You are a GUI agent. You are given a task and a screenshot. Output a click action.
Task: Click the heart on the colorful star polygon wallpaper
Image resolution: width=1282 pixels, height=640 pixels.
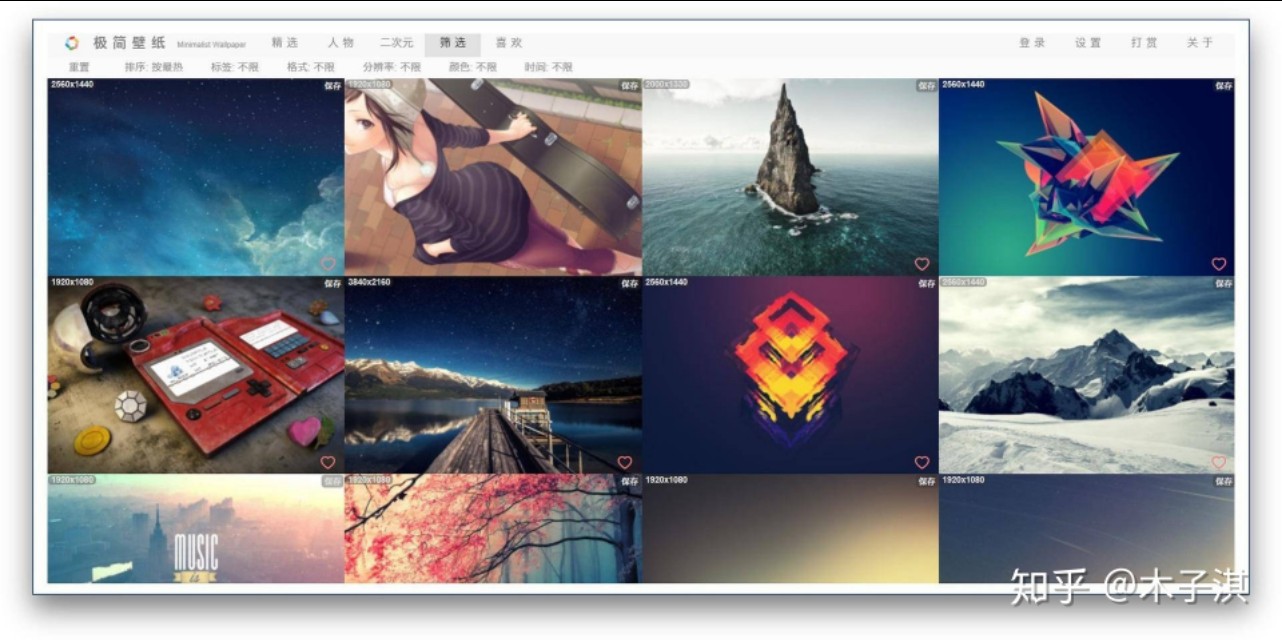1218,264
